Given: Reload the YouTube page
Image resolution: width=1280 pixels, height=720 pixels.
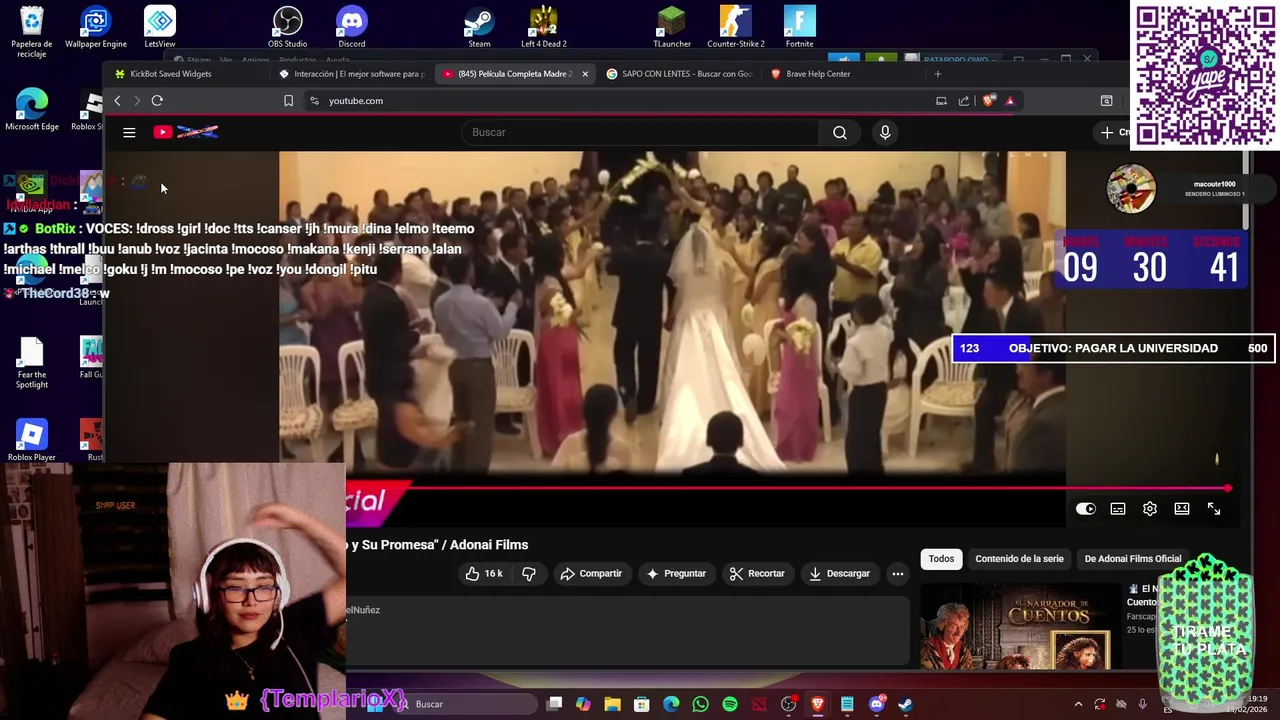Looking at the screenshot, I should coord(157,101).
